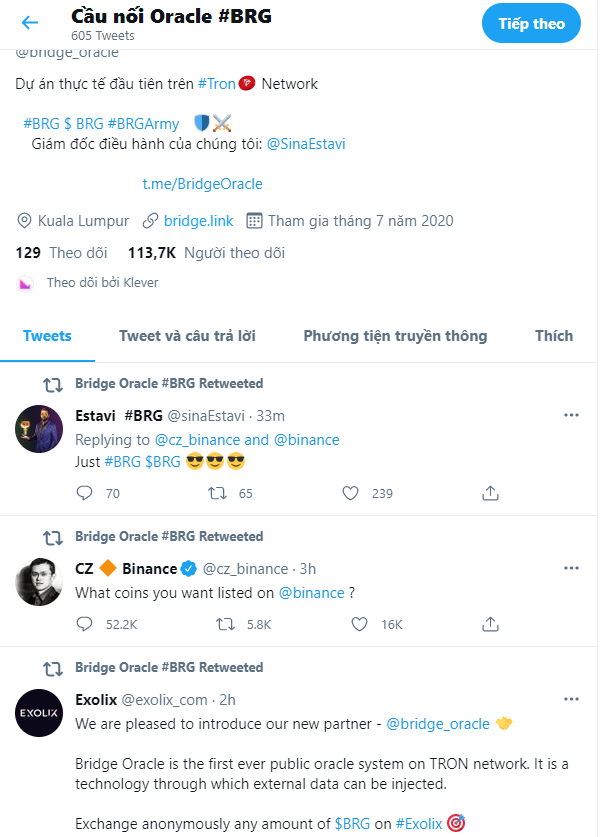Image resolution: width=616 pixels, height=837 pixels.
Task: Visit the bridge.link website link
Action: (x=199, y=221)
